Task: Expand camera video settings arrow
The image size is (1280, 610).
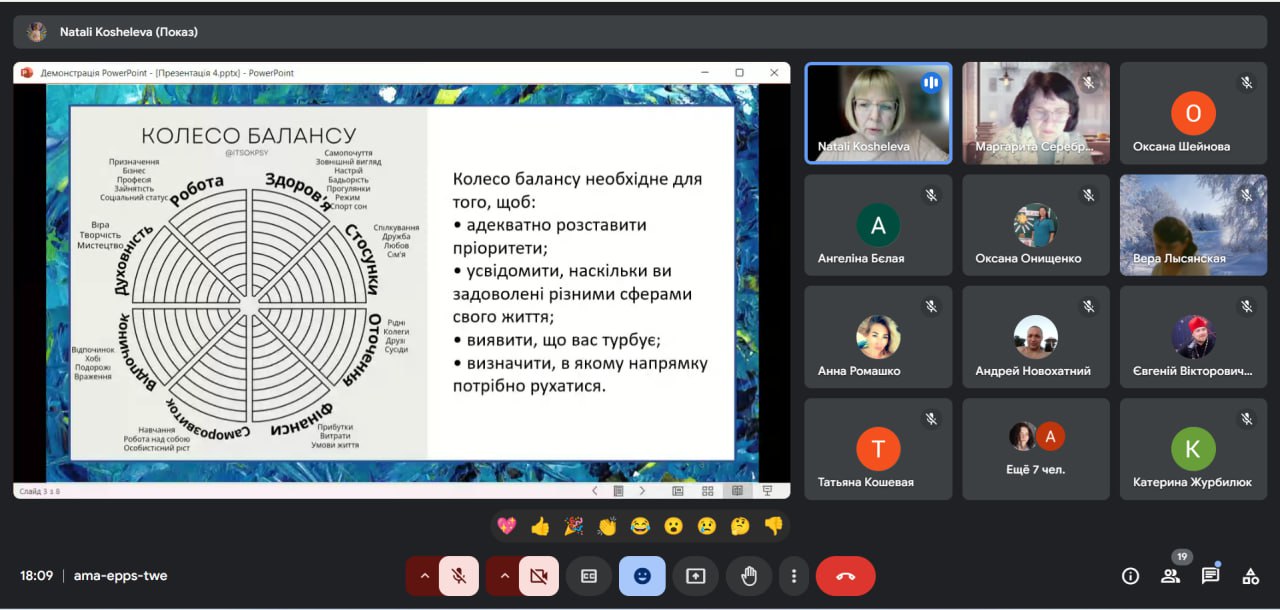Action: click(504, 576)
